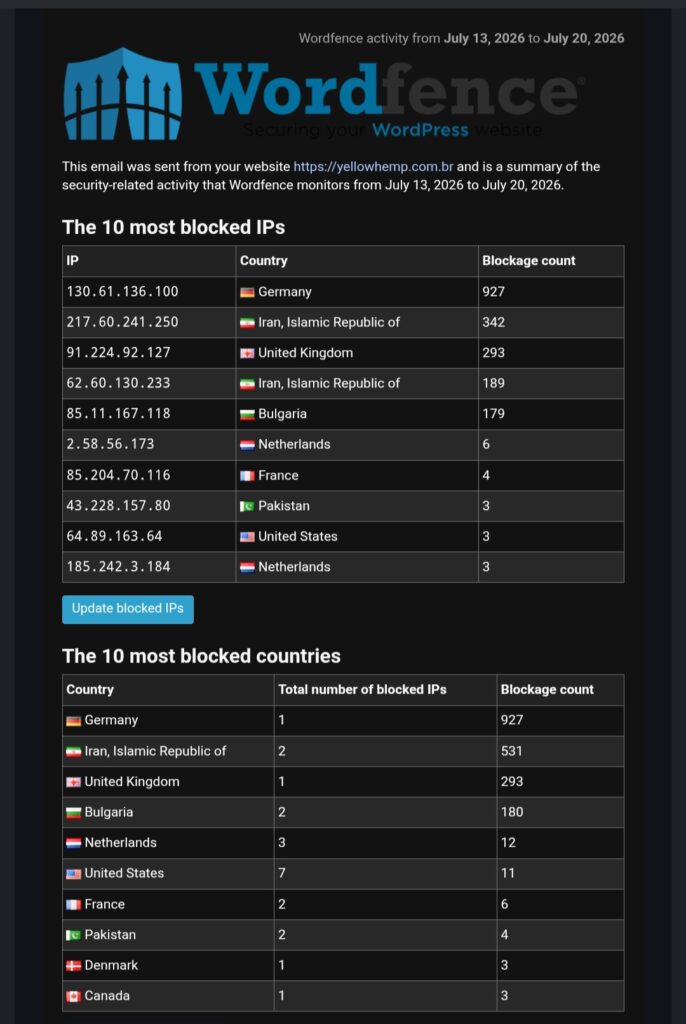Click the Canada flag in countries table
This screenshot has height=1024, width=686.
point(73,996)
